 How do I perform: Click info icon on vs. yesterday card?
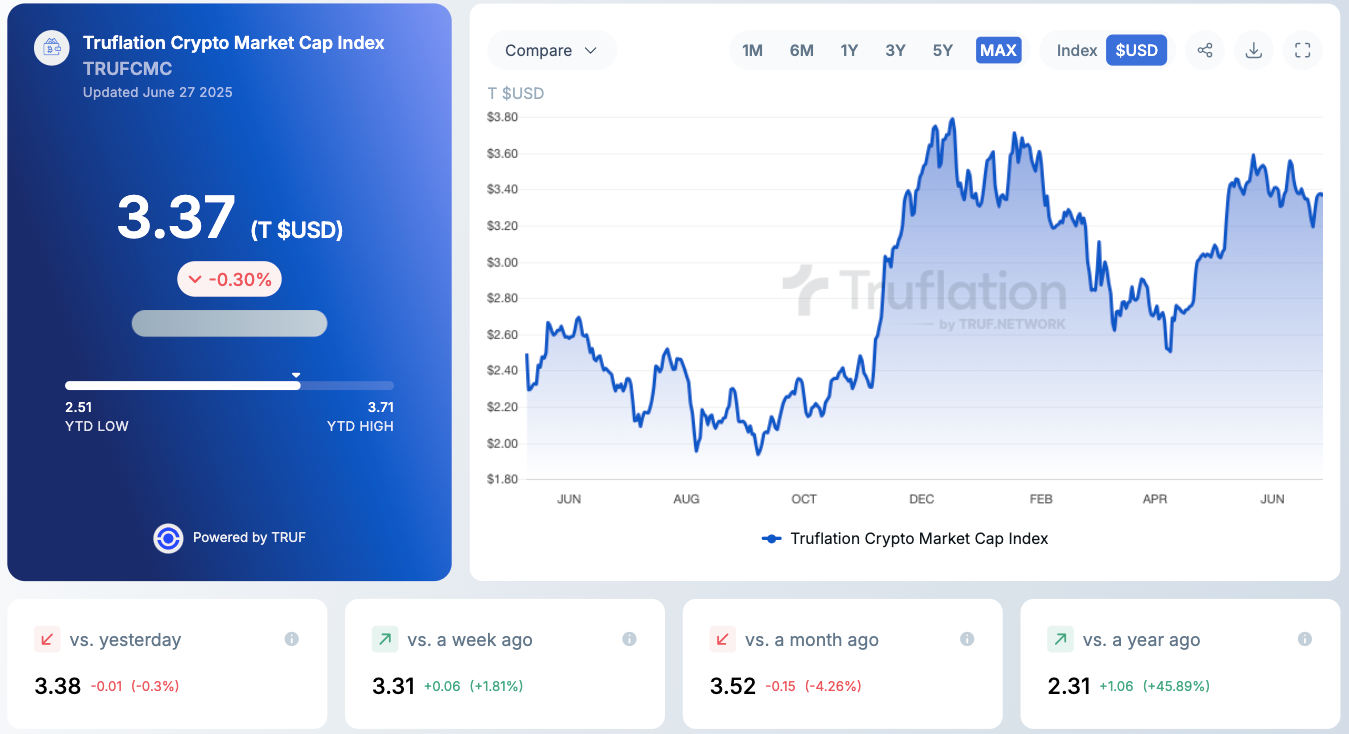click(292, 639)
